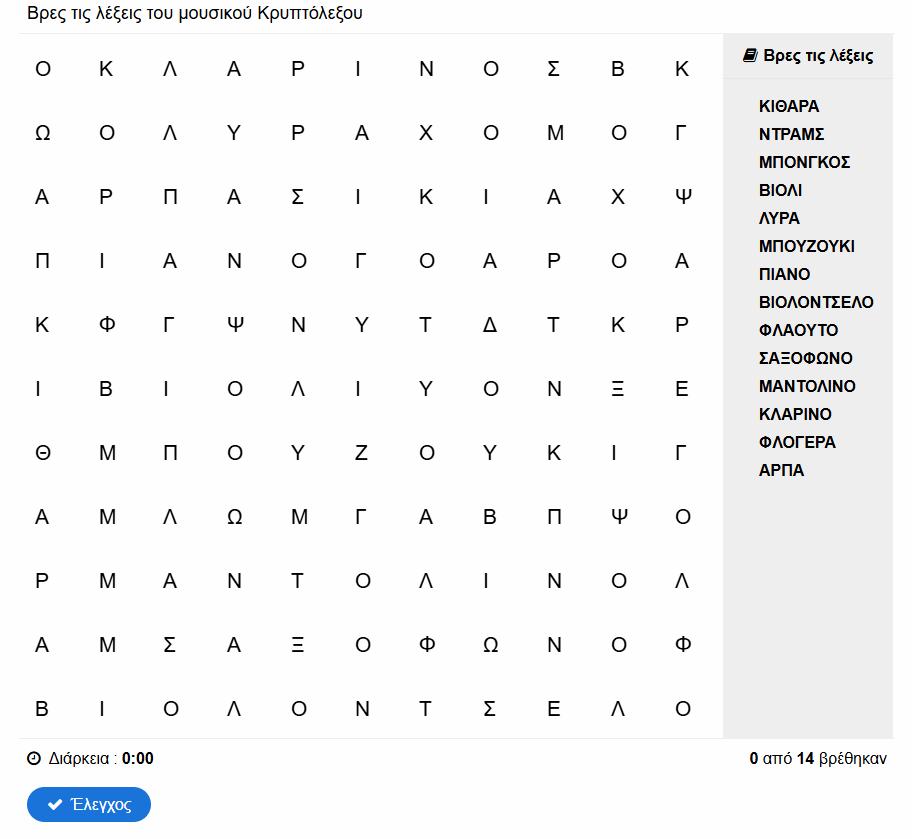Click the letter Δ in the grid
This screenshot has height=839, width=912.
point(490,325)
